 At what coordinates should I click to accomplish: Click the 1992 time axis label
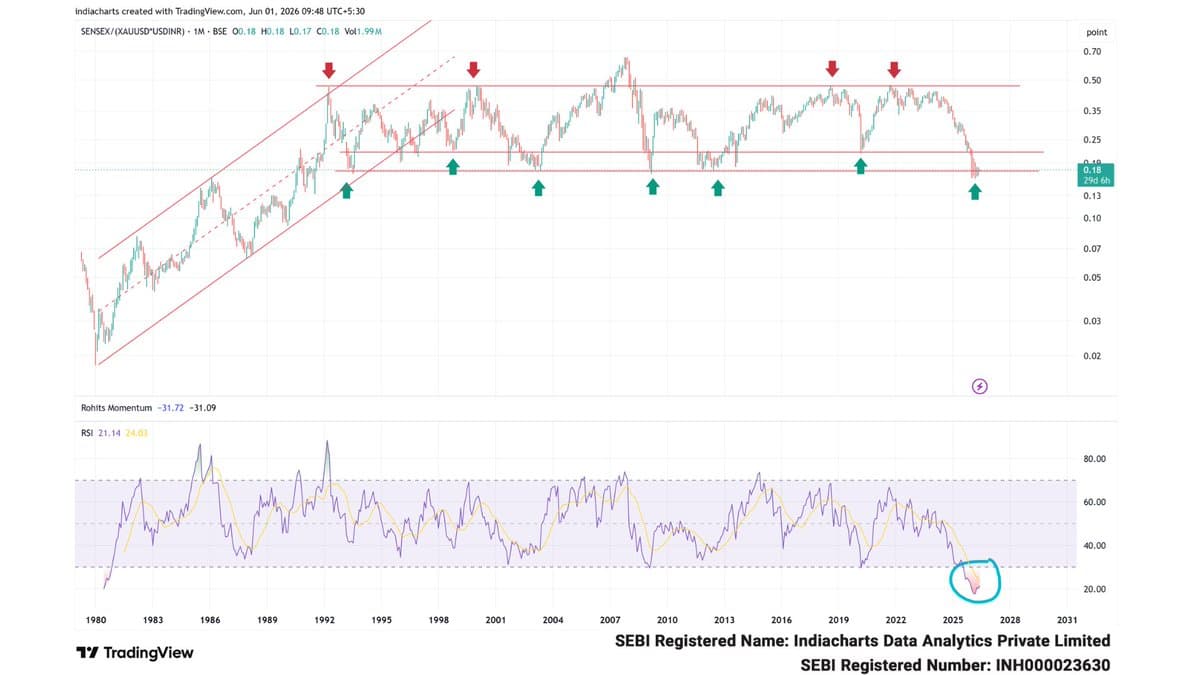tap(324, 620)
